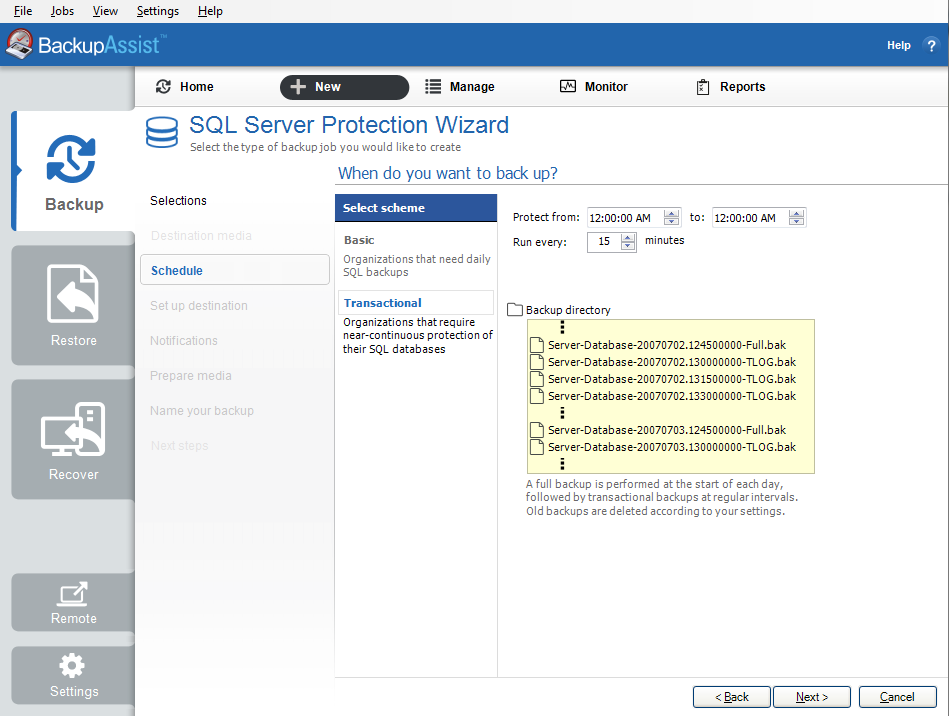Increase the Run every minutes value
The image size is (949, 716).
[628, 237]
